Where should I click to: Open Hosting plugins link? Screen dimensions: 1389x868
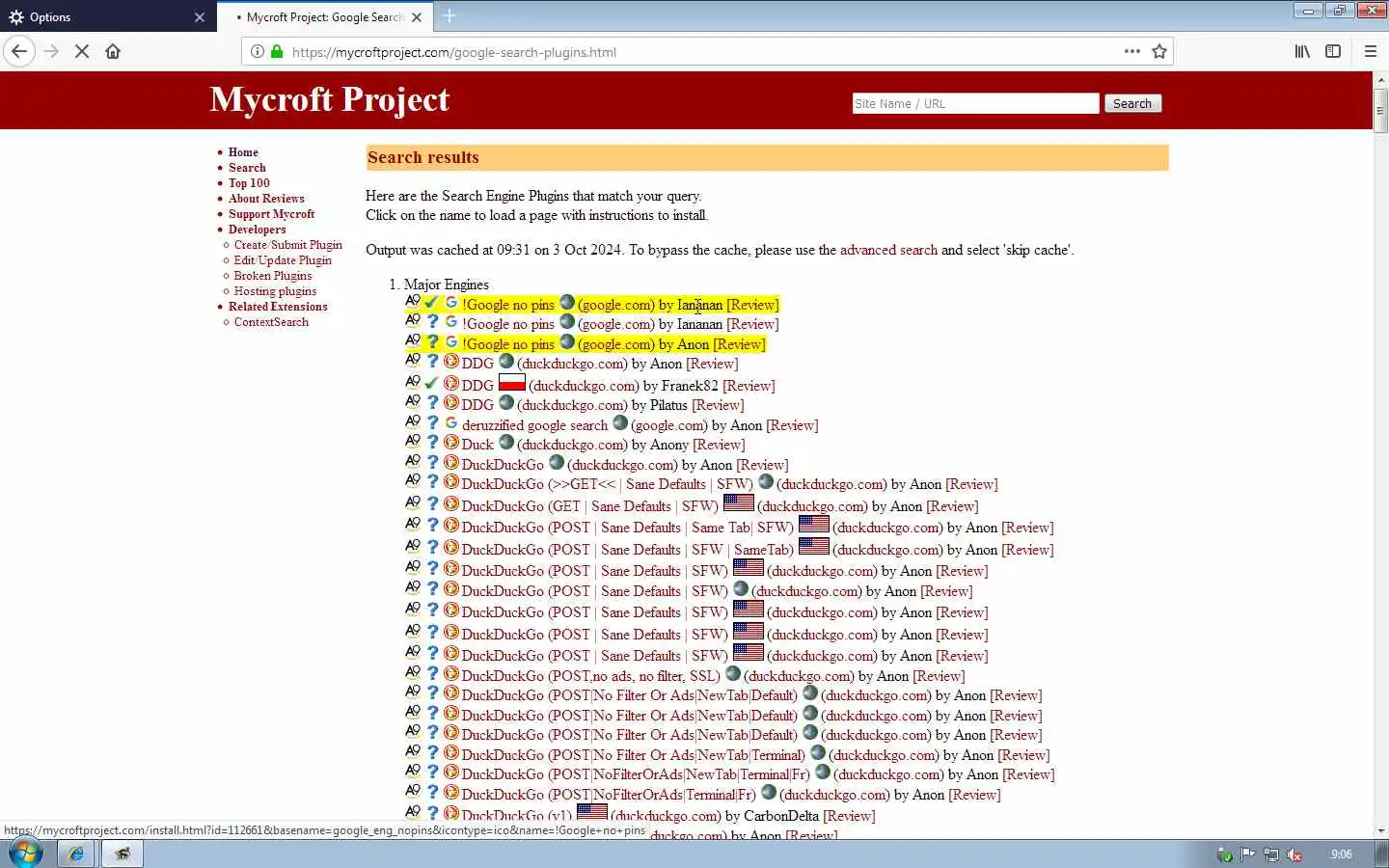click(275, 291)
